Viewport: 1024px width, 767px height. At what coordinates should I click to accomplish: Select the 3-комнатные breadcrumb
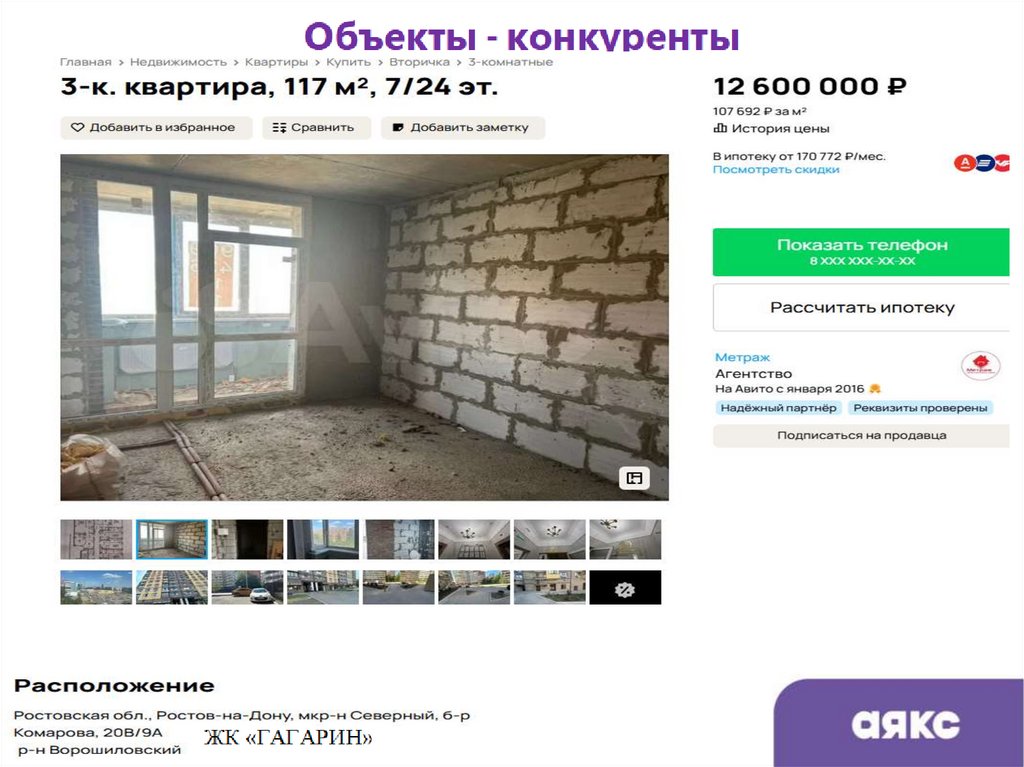511,62
